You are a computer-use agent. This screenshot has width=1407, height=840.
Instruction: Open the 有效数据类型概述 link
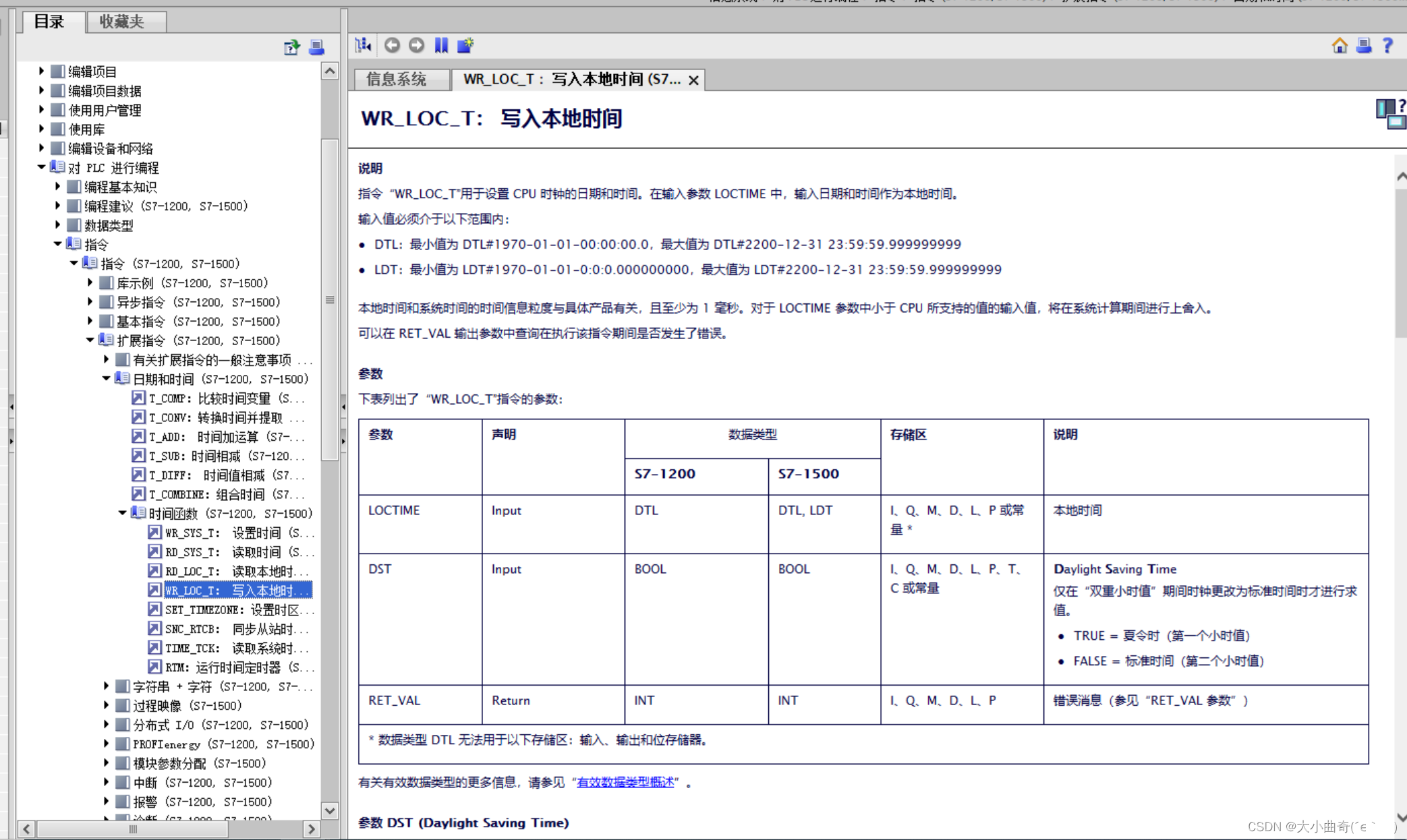click(x=625, y=782)
